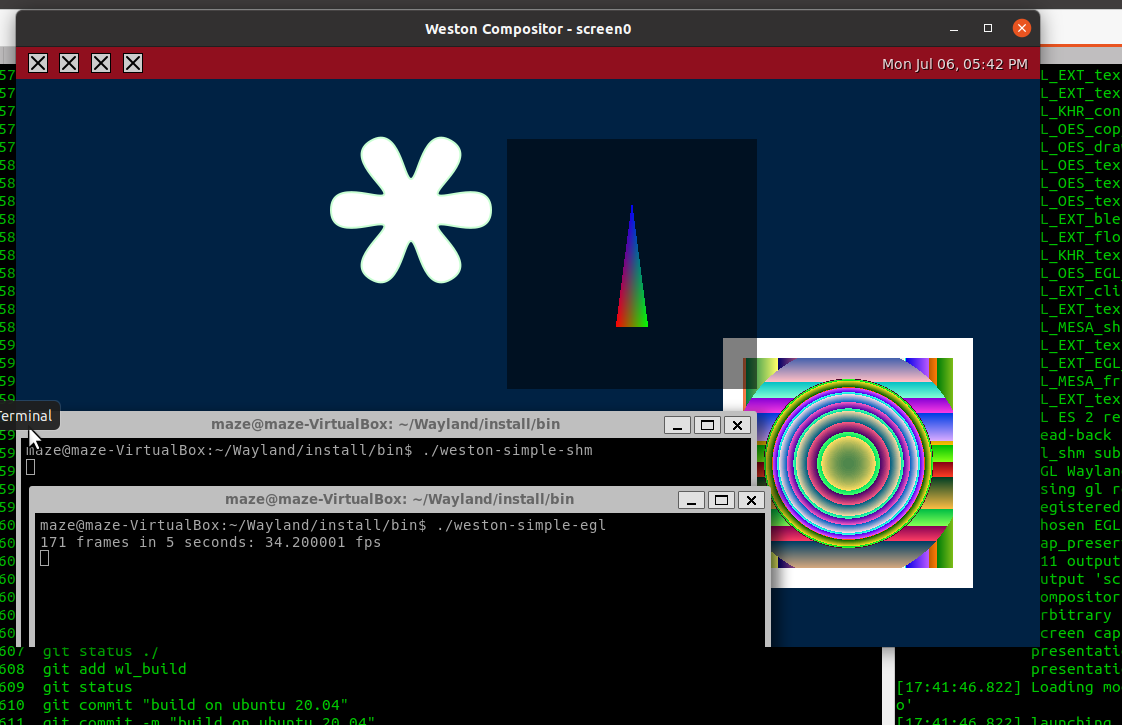Open the first Weston panel launcher
This screenshot has height=725, width=1122.
[37, 62]
